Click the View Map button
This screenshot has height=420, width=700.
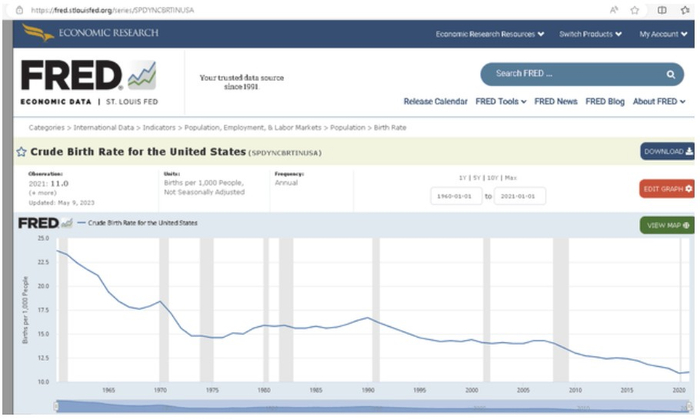point(667,225)
